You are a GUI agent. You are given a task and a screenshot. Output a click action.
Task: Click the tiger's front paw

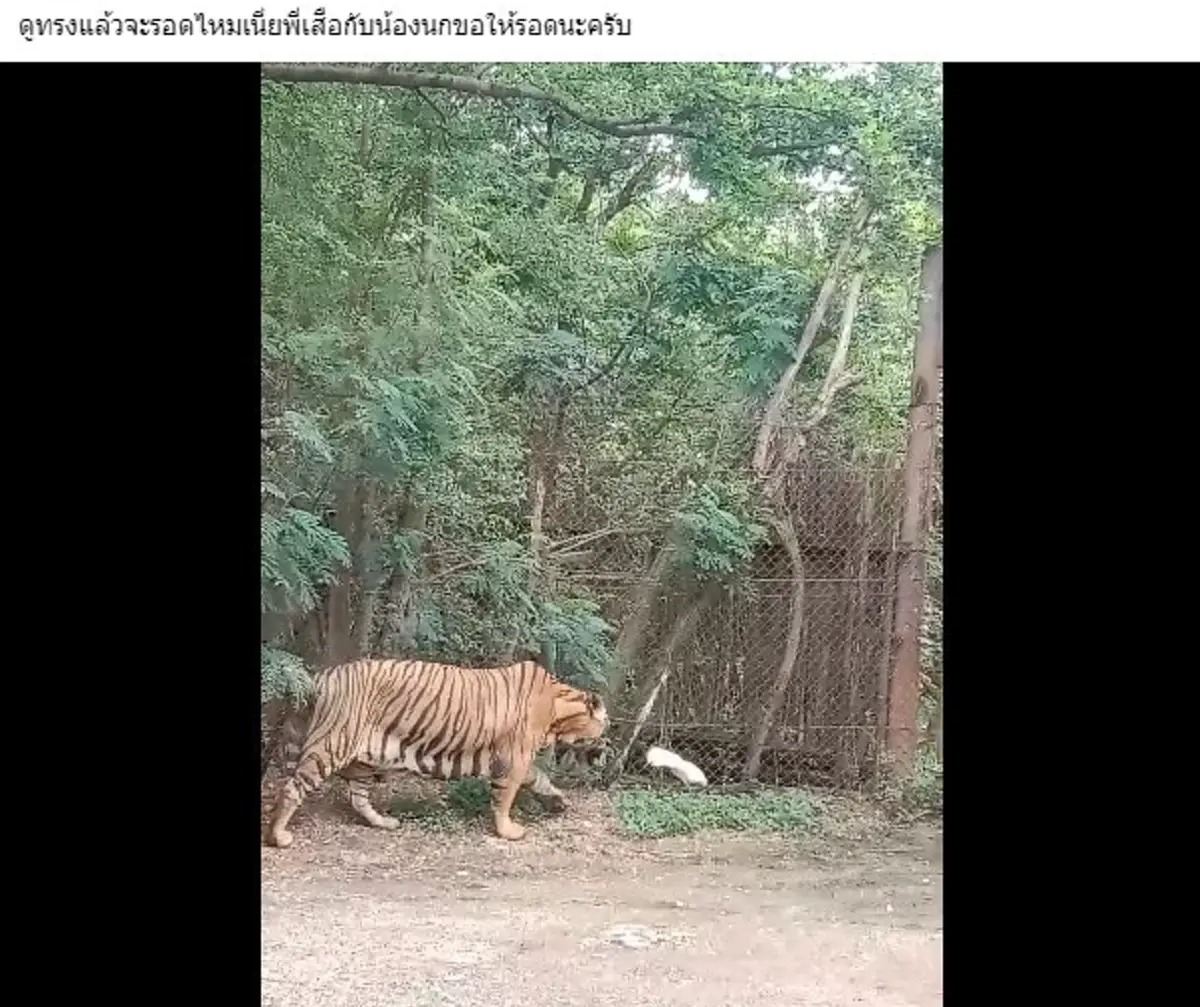tap(510, 829)
